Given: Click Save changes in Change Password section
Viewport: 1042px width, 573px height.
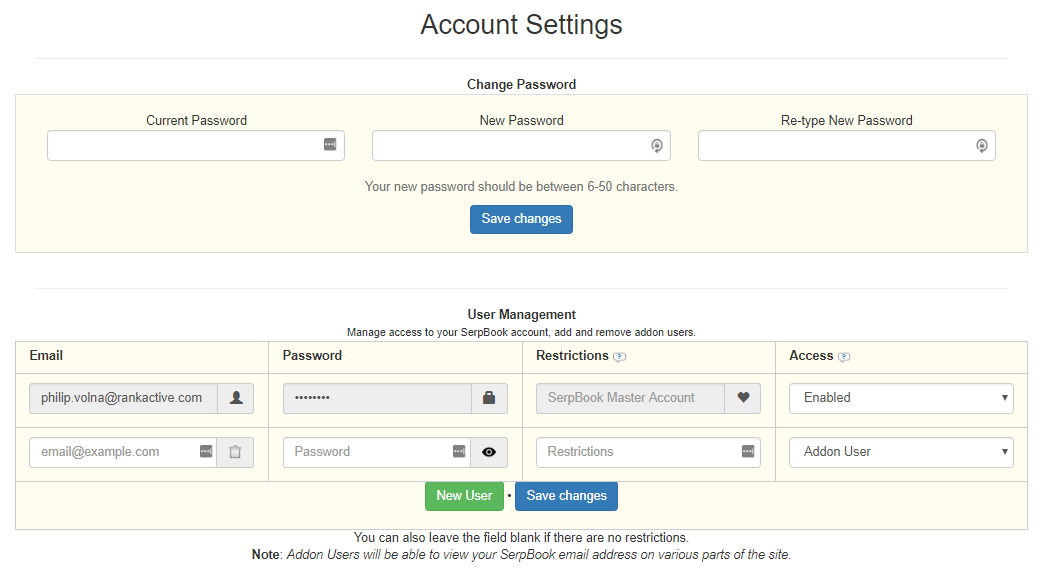Looking at the screenshot, I should pyautogui.click(x=521, y=219).
